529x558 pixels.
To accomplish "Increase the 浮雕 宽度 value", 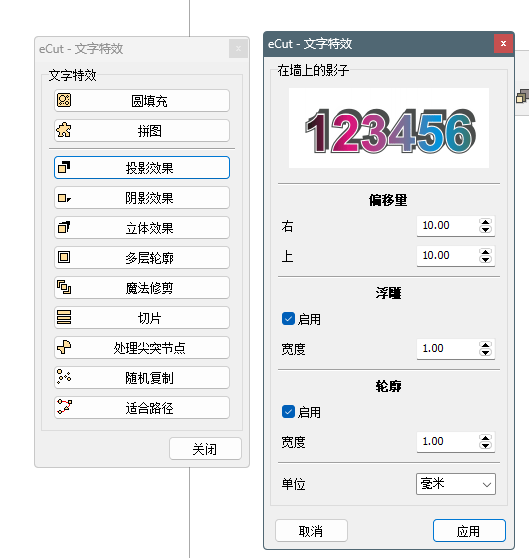I will (486, 344).
